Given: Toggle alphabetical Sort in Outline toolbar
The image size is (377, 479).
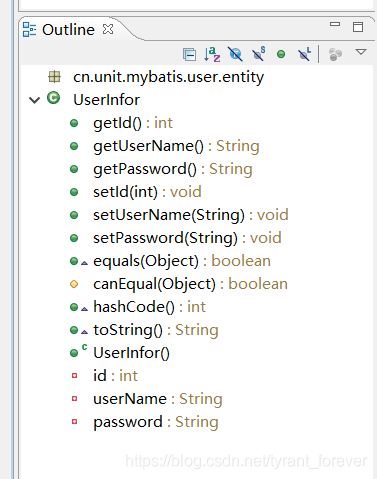Looking at the screenshot, I should pos(212,54).
